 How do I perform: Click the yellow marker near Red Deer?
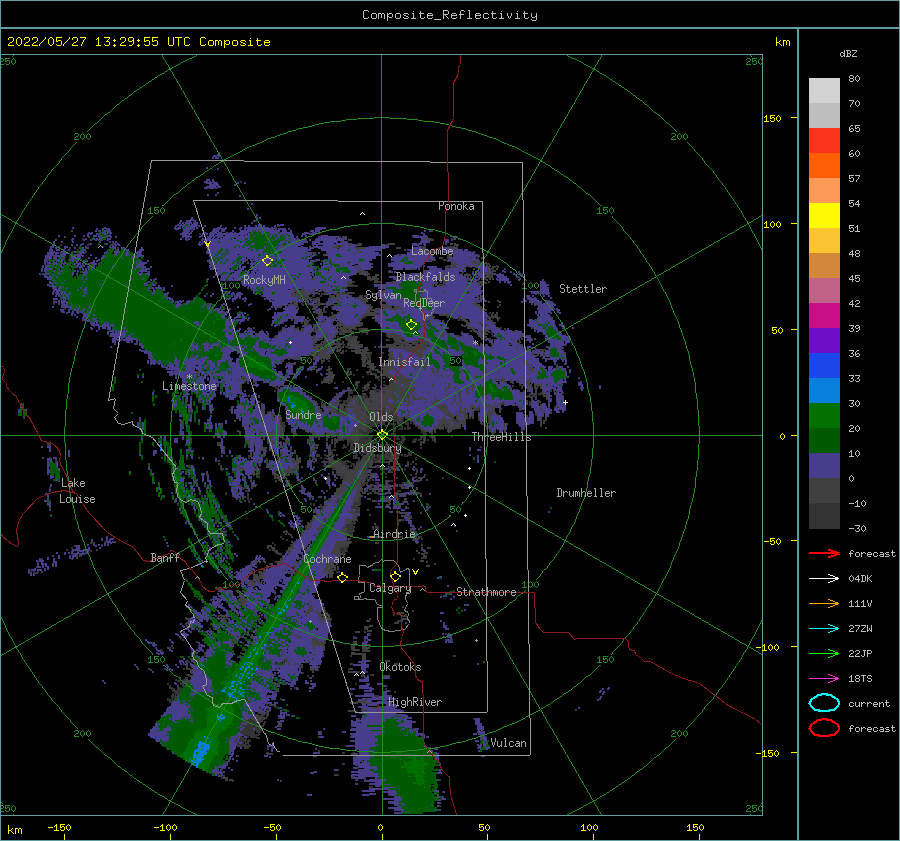(412, 325)
